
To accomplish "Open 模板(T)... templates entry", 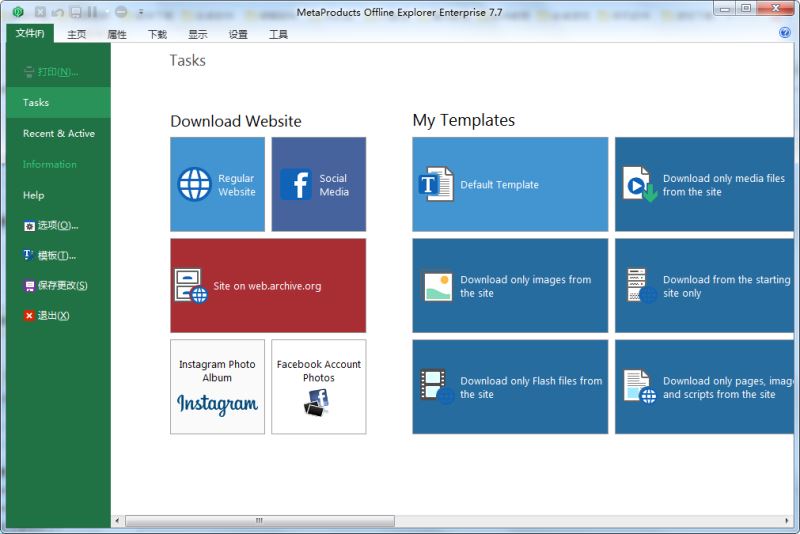I will point(59,256).
